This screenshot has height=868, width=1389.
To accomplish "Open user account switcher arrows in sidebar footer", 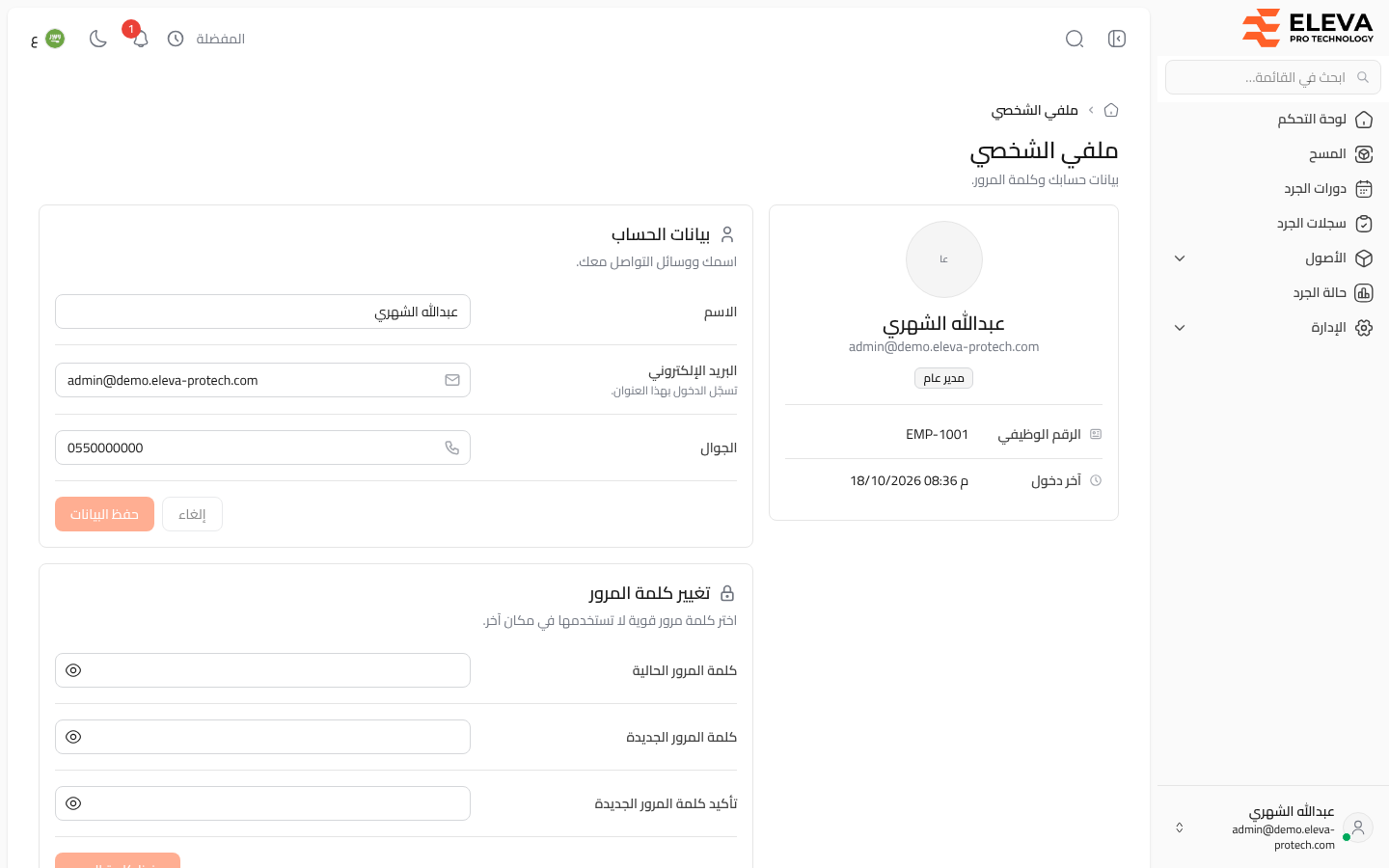I will [1179, 827].
